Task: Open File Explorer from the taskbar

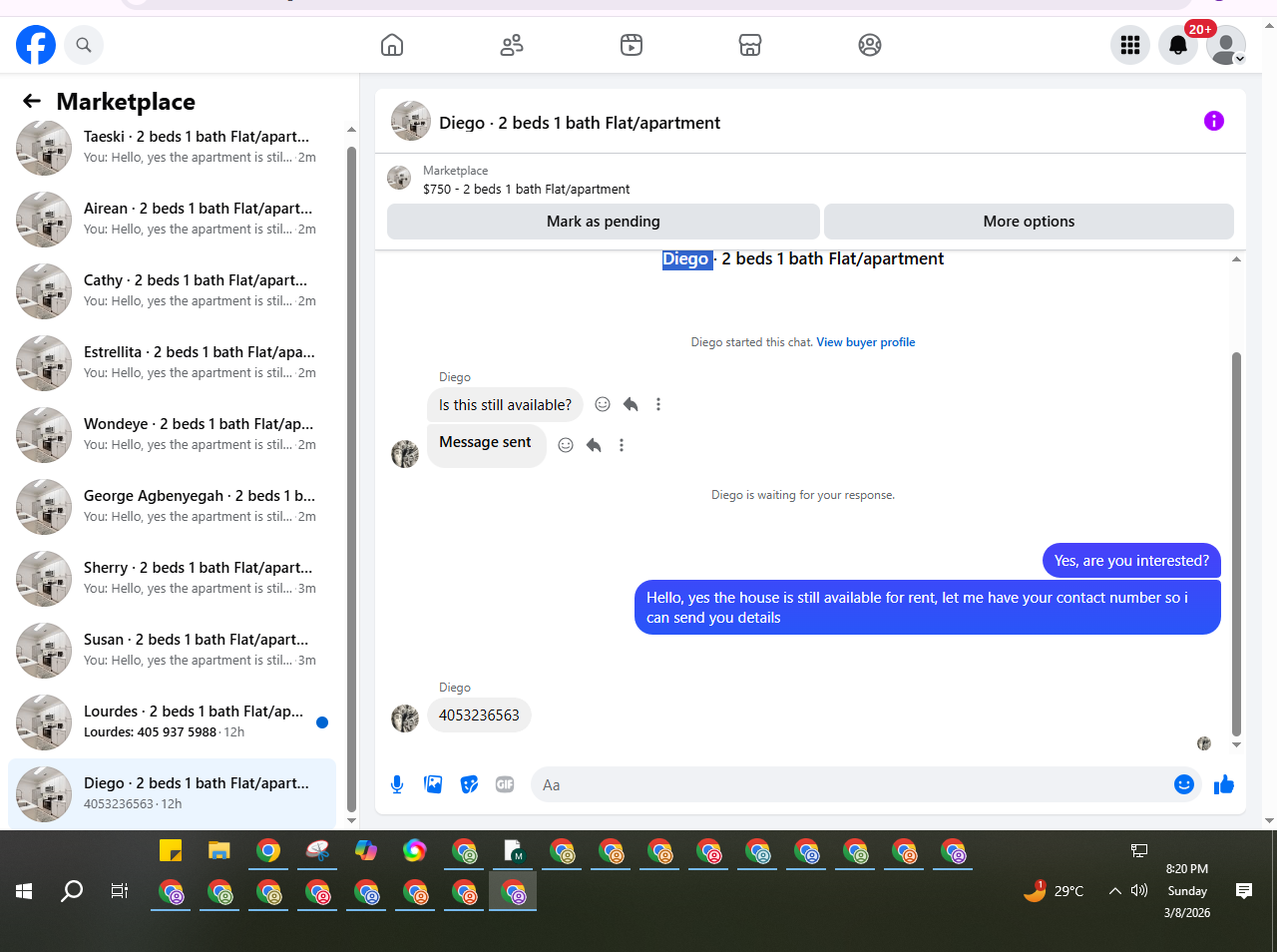Action: click(219, 850)
